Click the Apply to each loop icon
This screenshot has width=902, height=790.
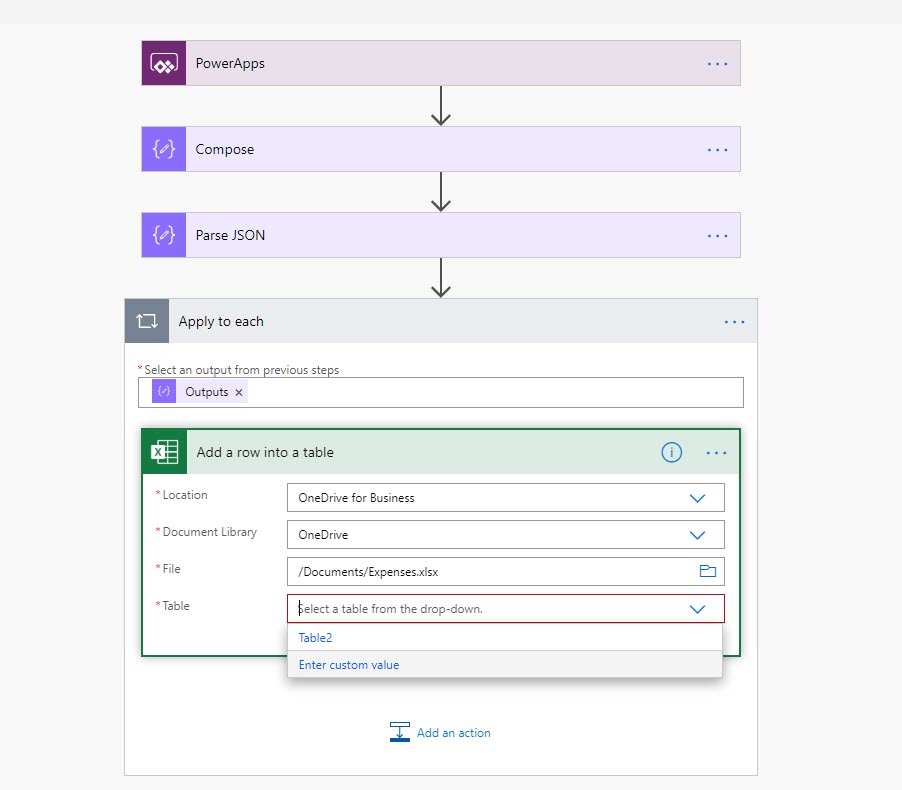click(147, 321)
